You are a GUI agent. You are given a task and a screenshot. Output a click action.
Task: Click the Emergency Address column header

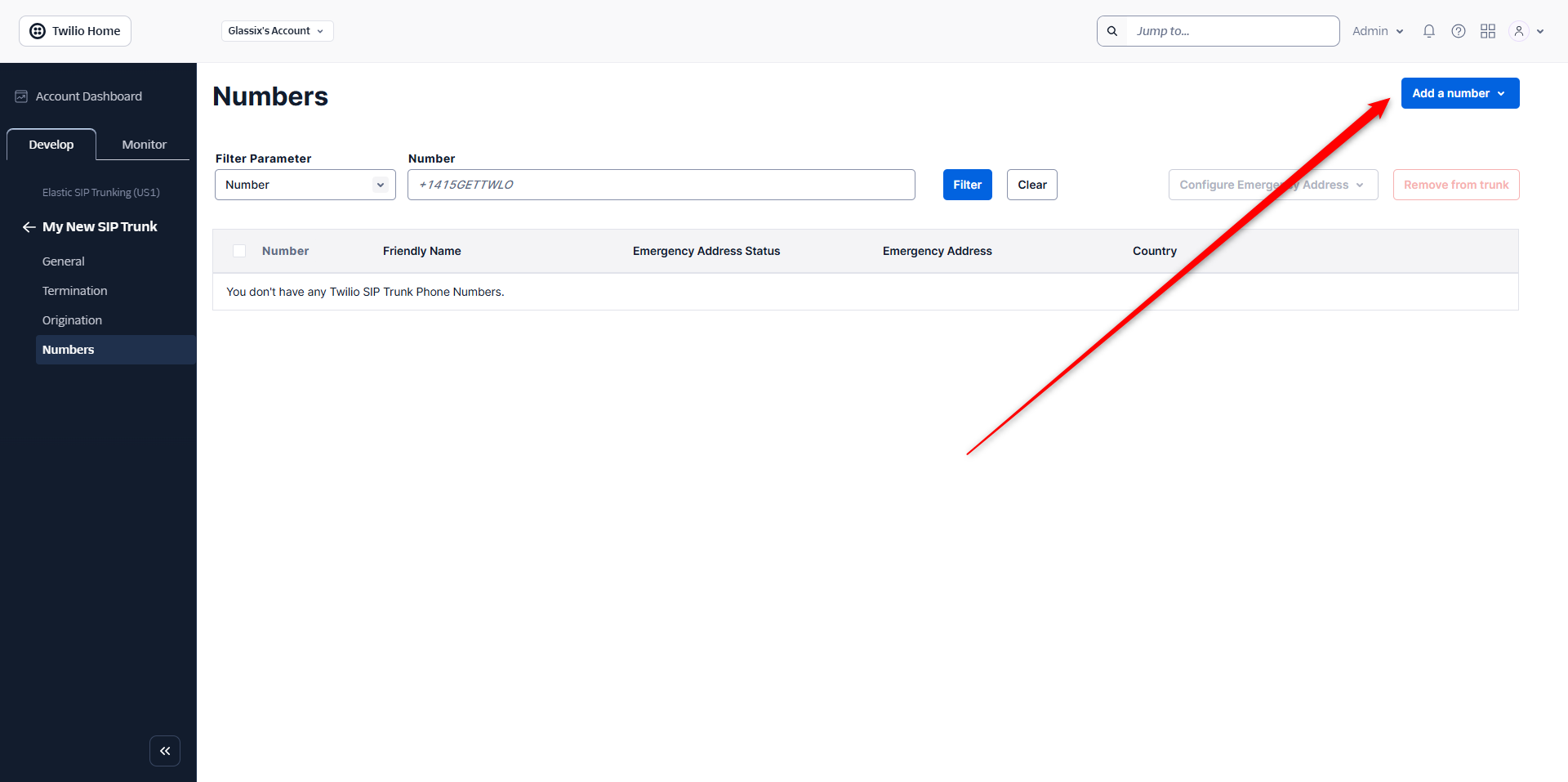tap(938, 251)
